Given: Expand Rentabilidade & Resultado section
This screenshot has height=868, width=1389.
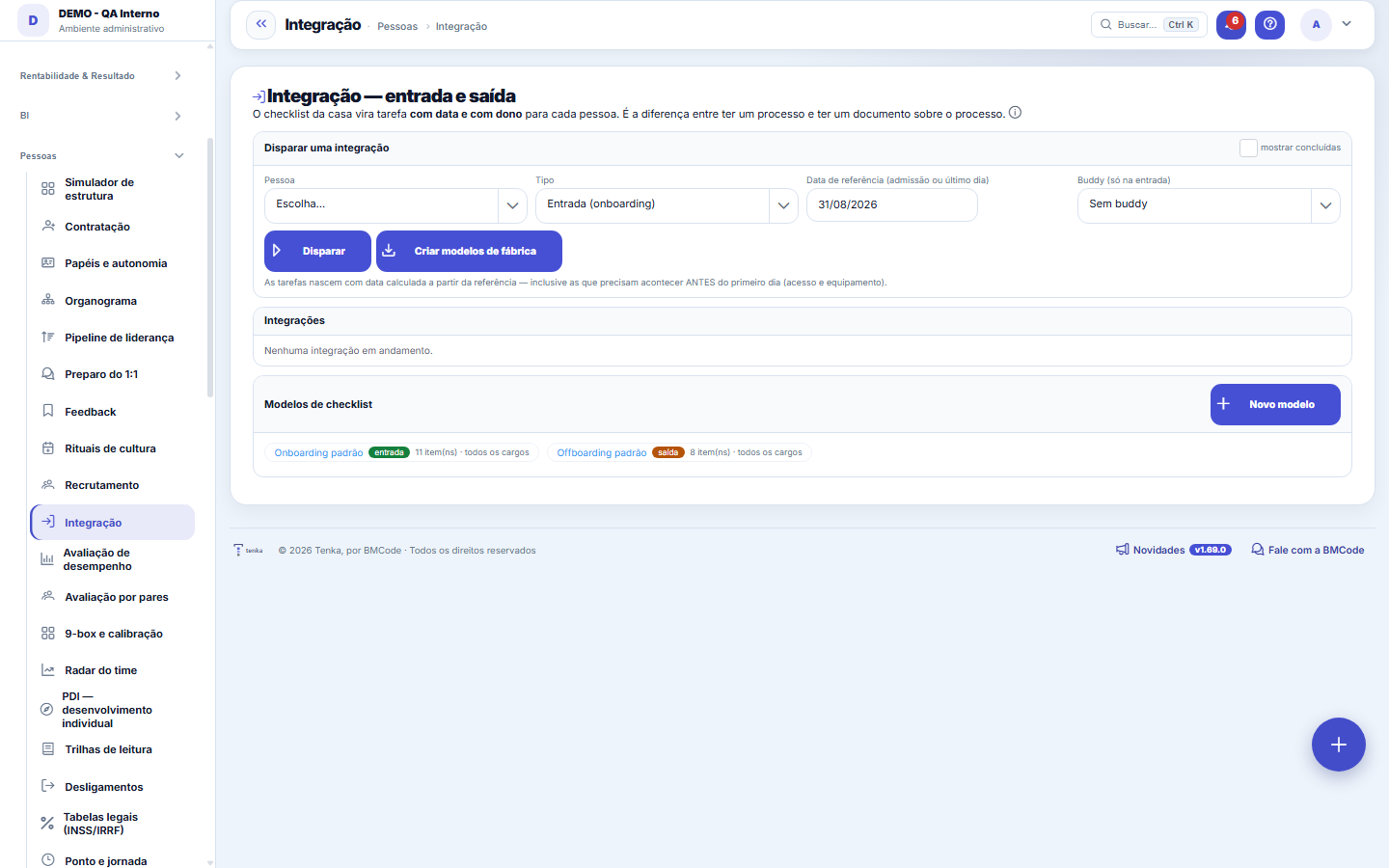Looking at the screenshot, I should (101, 76).
